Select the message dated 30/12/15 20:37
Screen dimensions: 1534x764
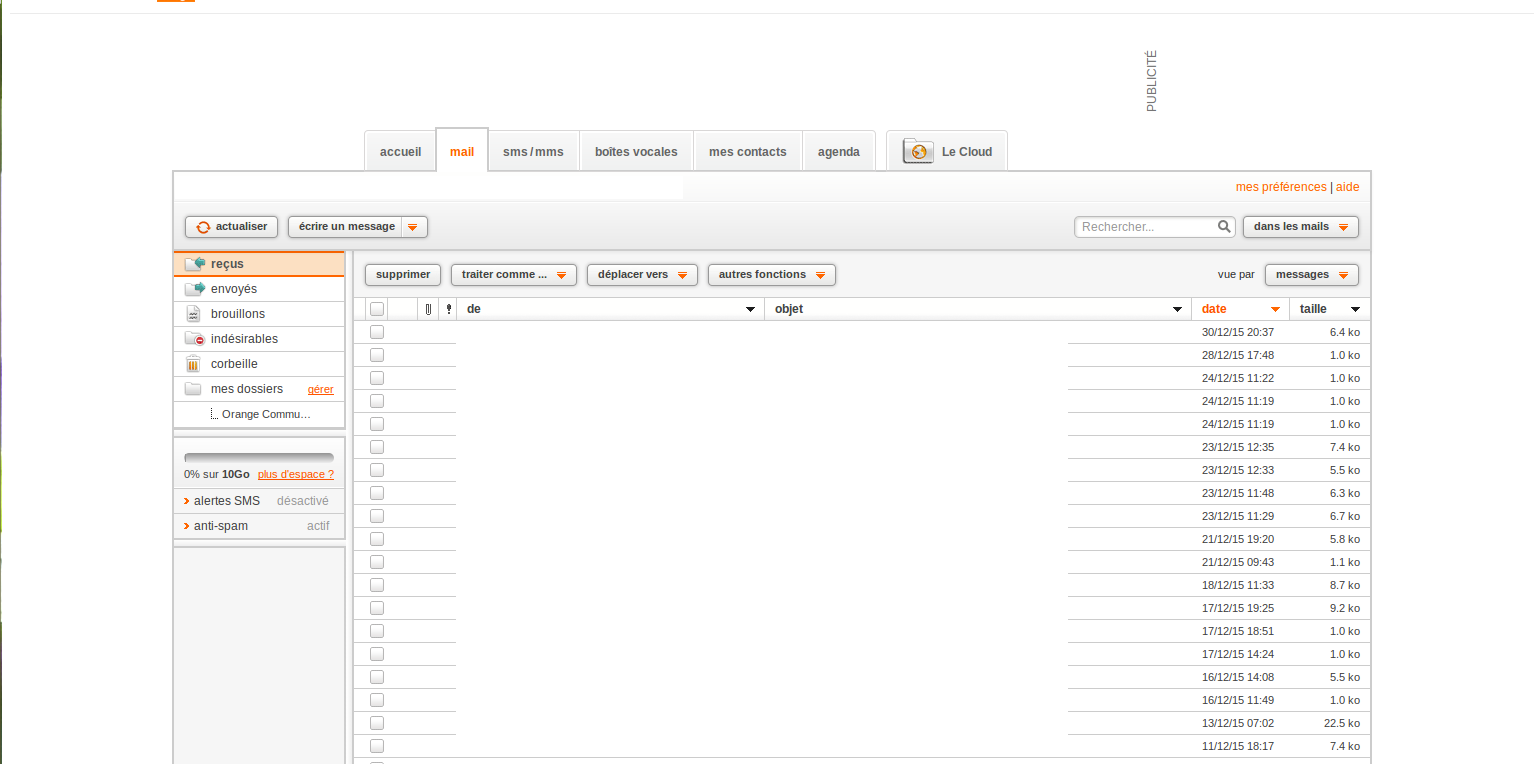click(x=377, y=332)
